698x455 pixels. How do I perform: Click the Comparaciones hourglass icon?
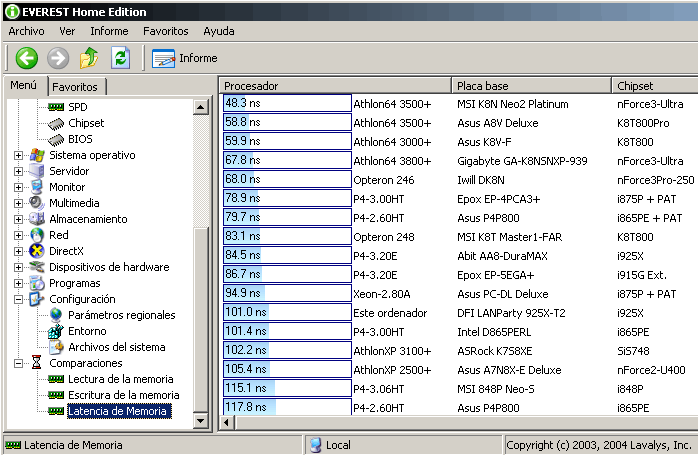(37, 363)
